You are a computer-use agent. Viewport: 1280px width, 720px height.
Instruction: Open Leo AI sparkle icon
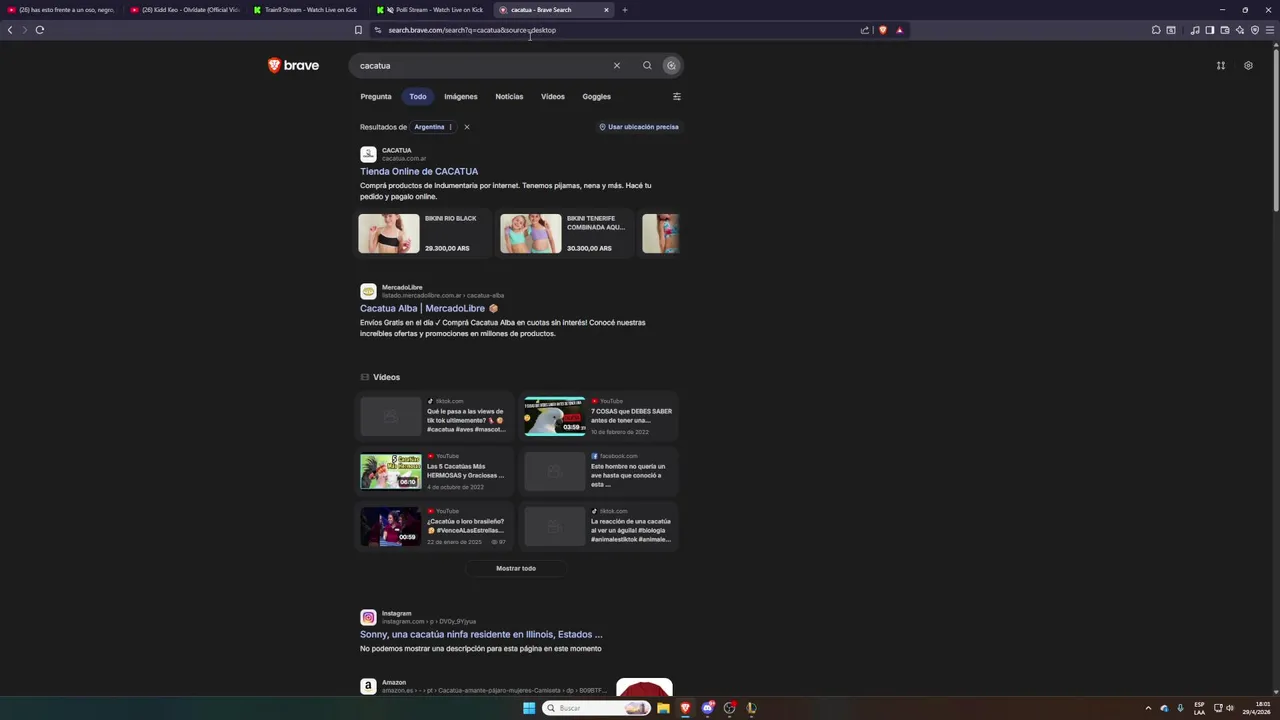click(x=1240, y=30)
